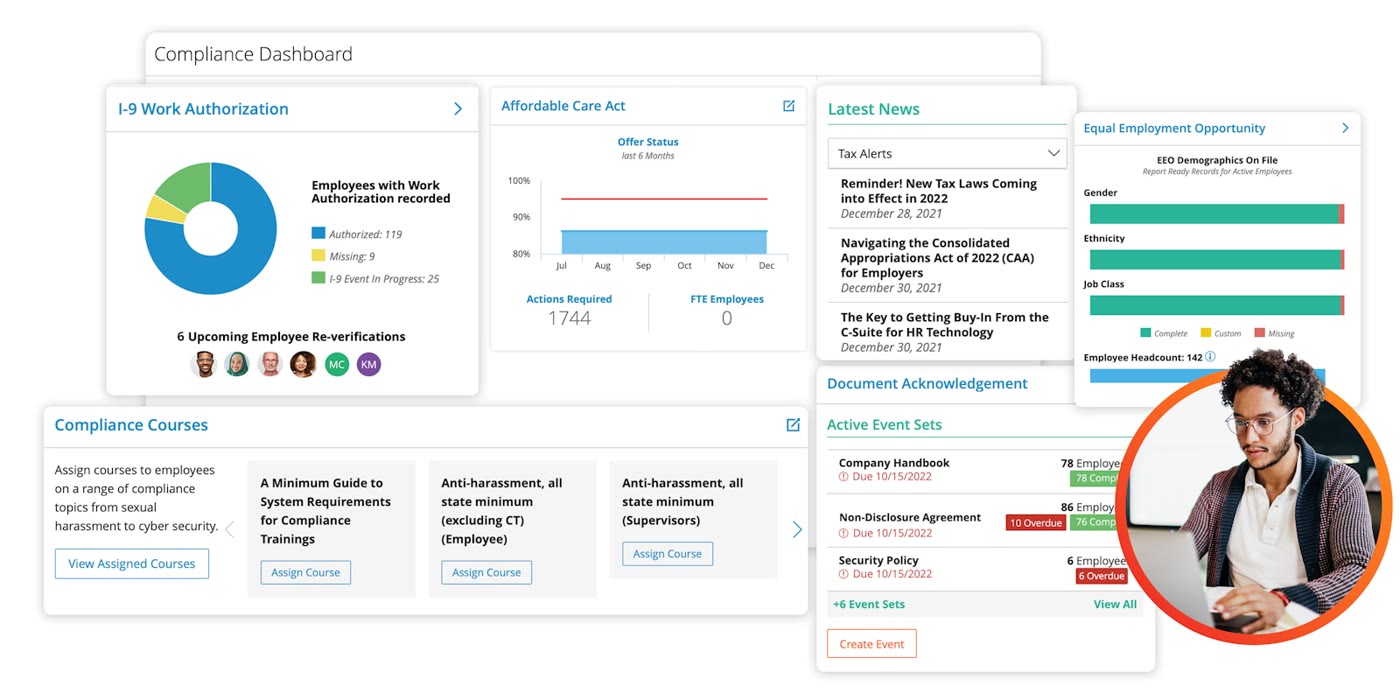Click Compliance Courses heading
Viewport: 1400px width, 700px height.
[x=131, y=425]
